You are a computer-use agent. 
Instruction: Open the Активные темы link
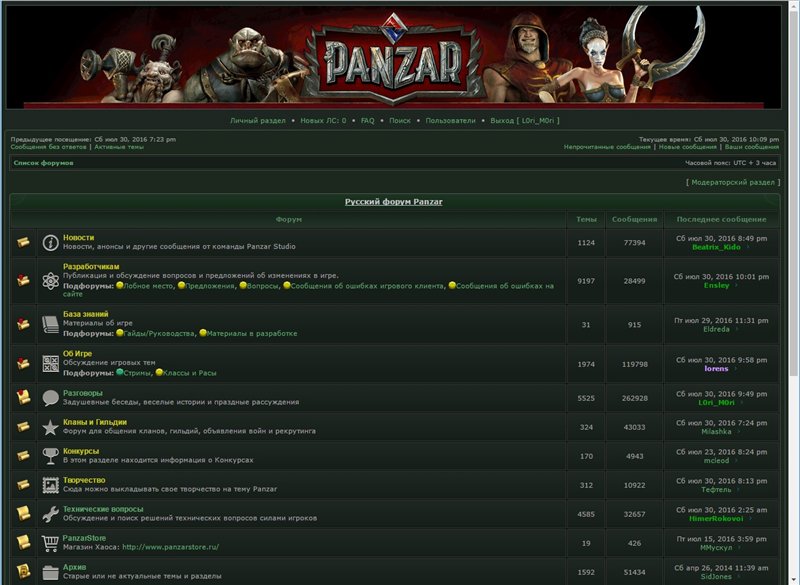tap(119, 147)
